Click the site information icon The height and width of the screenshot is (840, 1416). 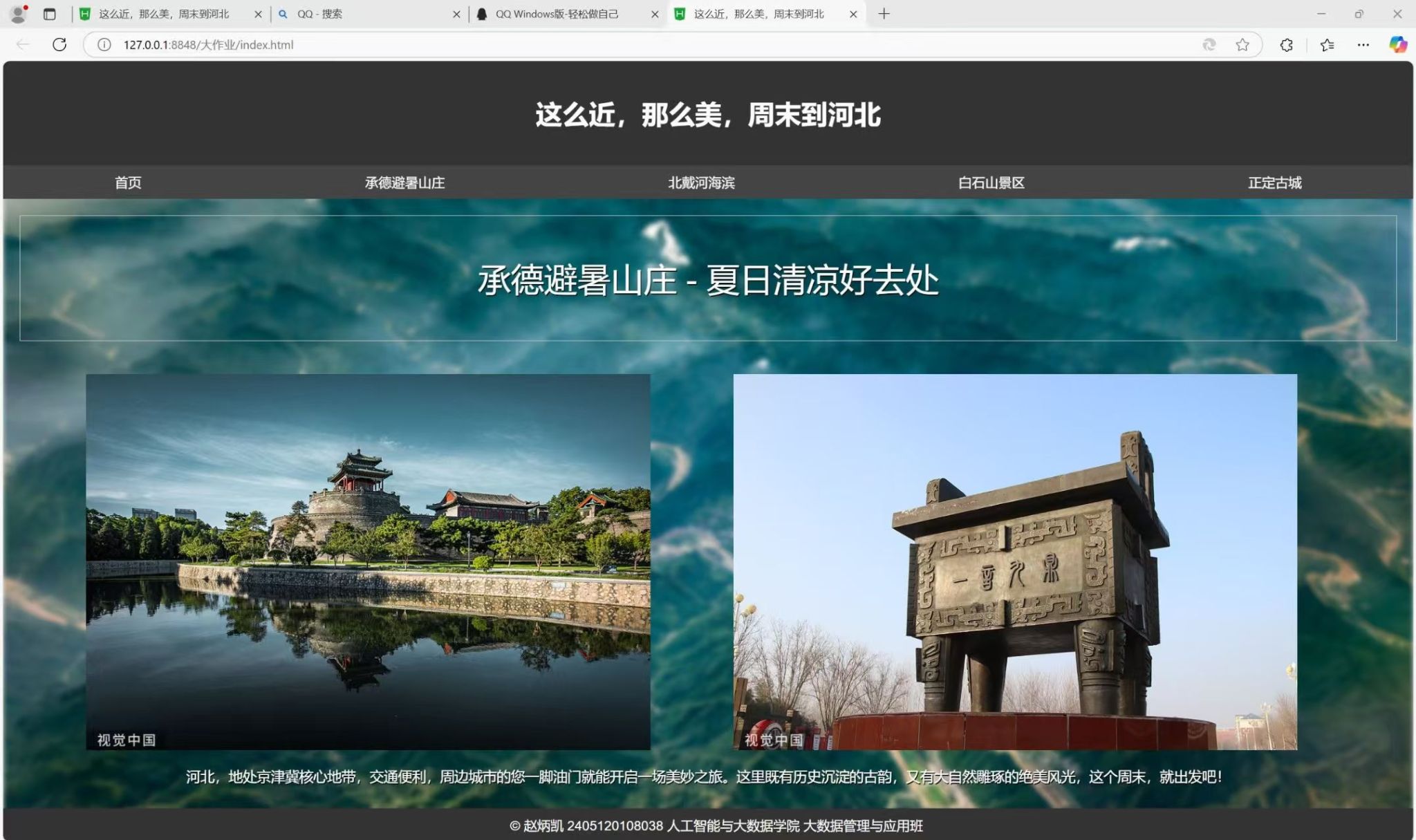104,45
